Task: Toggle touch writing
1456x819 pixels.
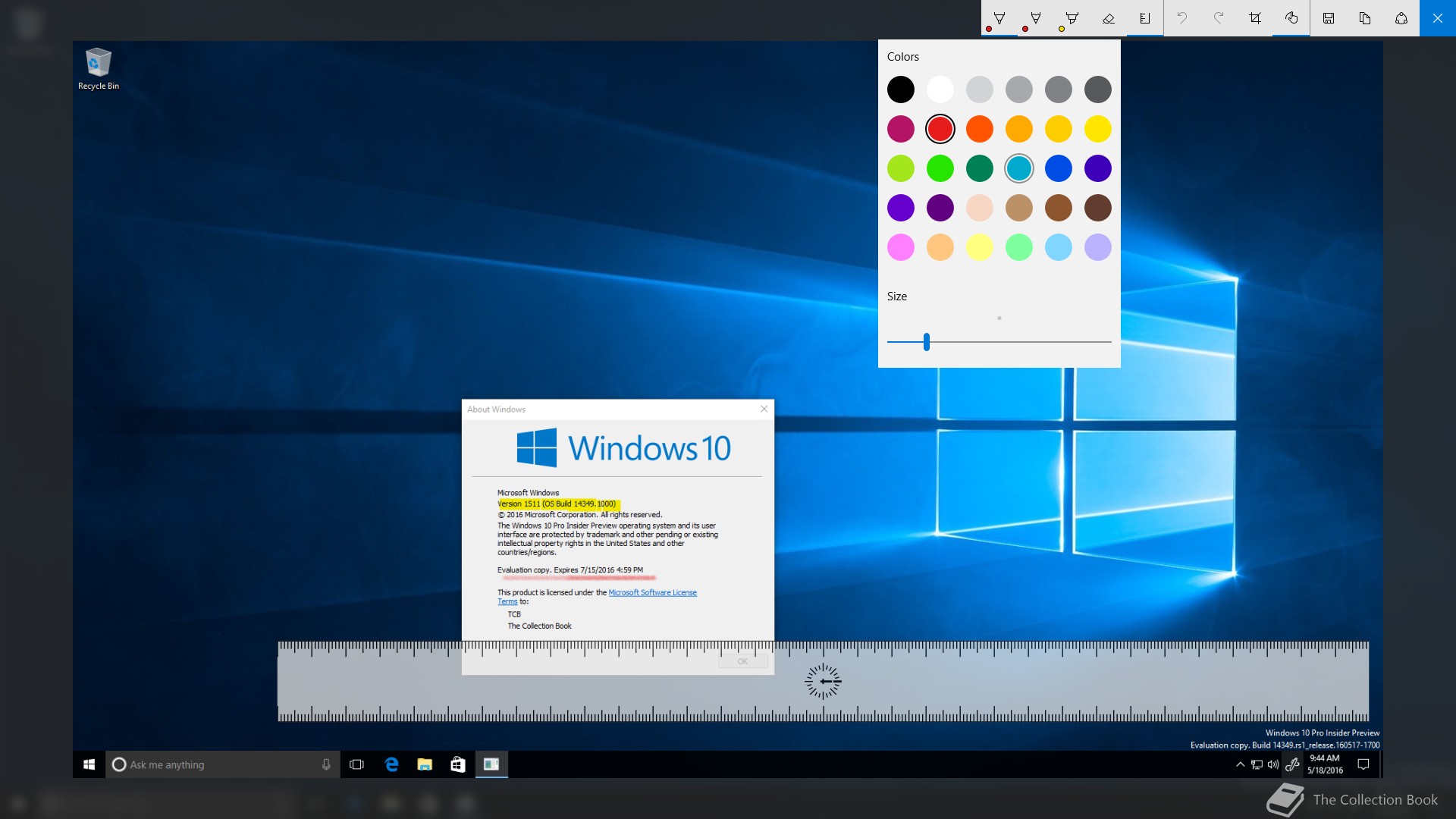Action: tap(1291, 18)
